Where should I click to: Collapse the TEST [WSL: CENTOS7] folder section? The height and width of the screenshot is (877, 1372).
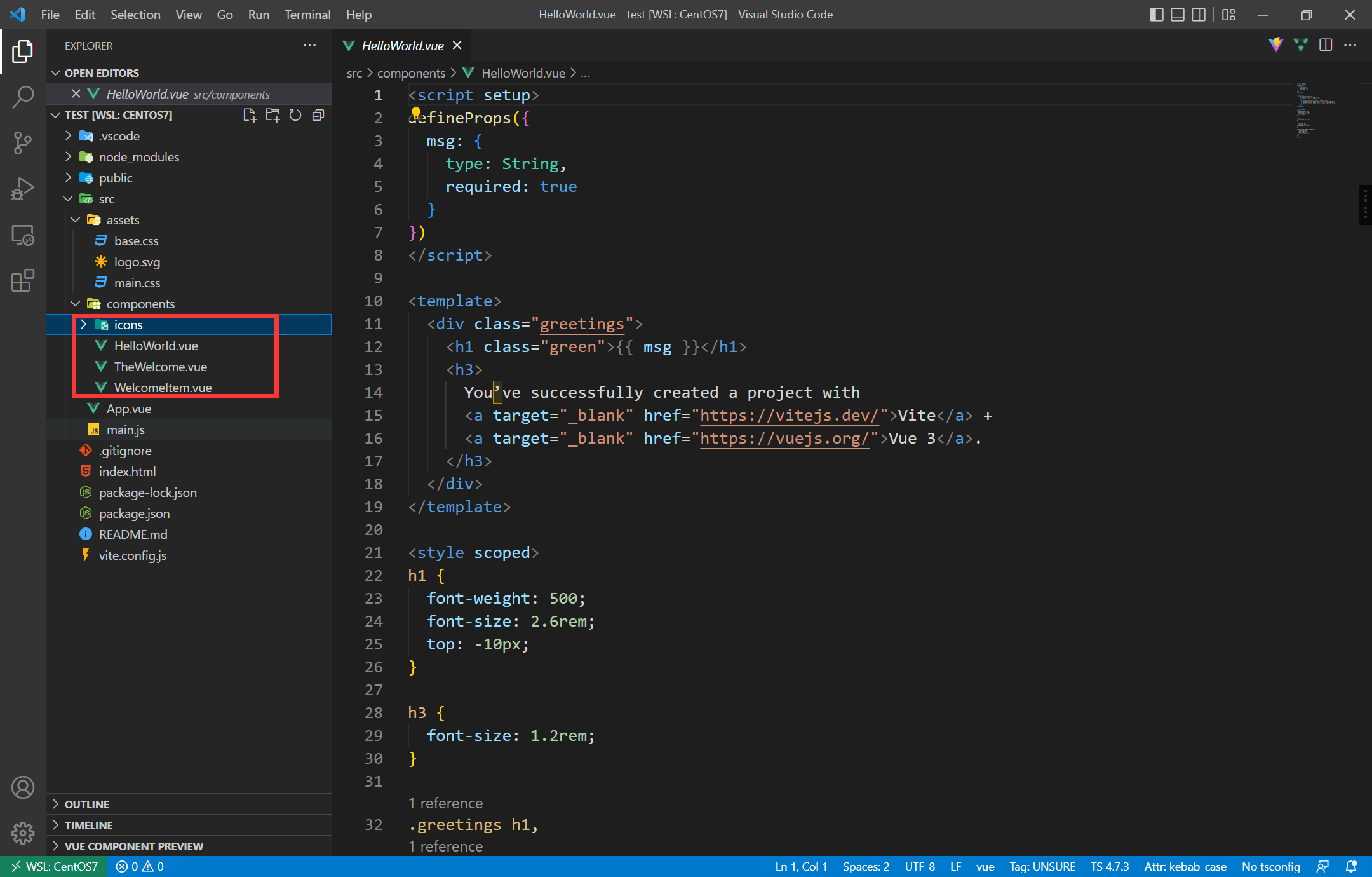point(55,115)
